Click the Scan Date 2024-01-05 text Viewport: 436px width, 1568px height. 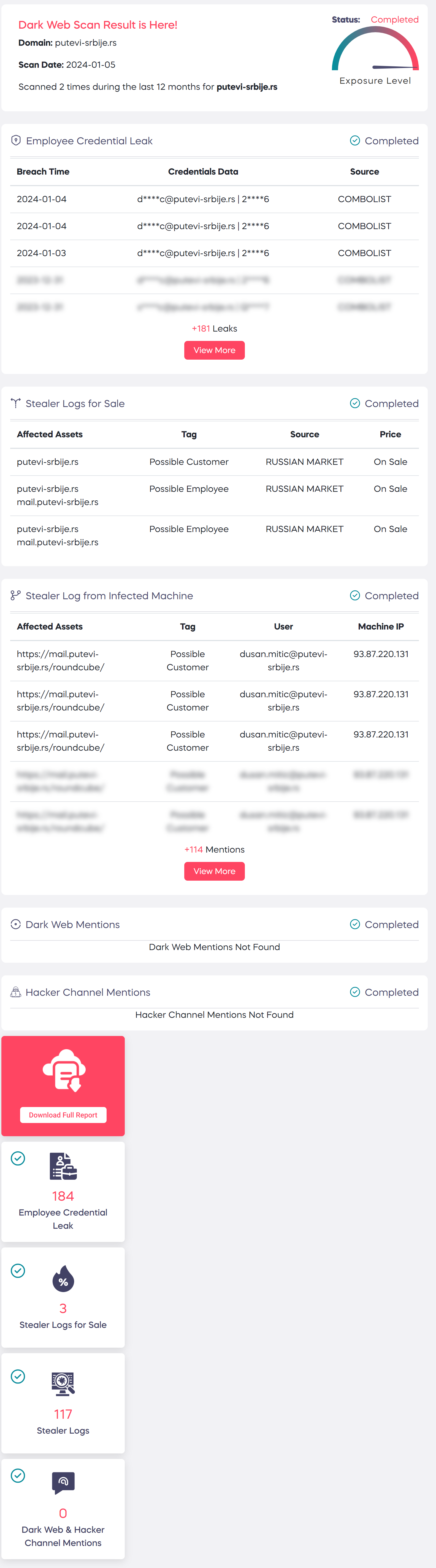[x=67, y=64]
